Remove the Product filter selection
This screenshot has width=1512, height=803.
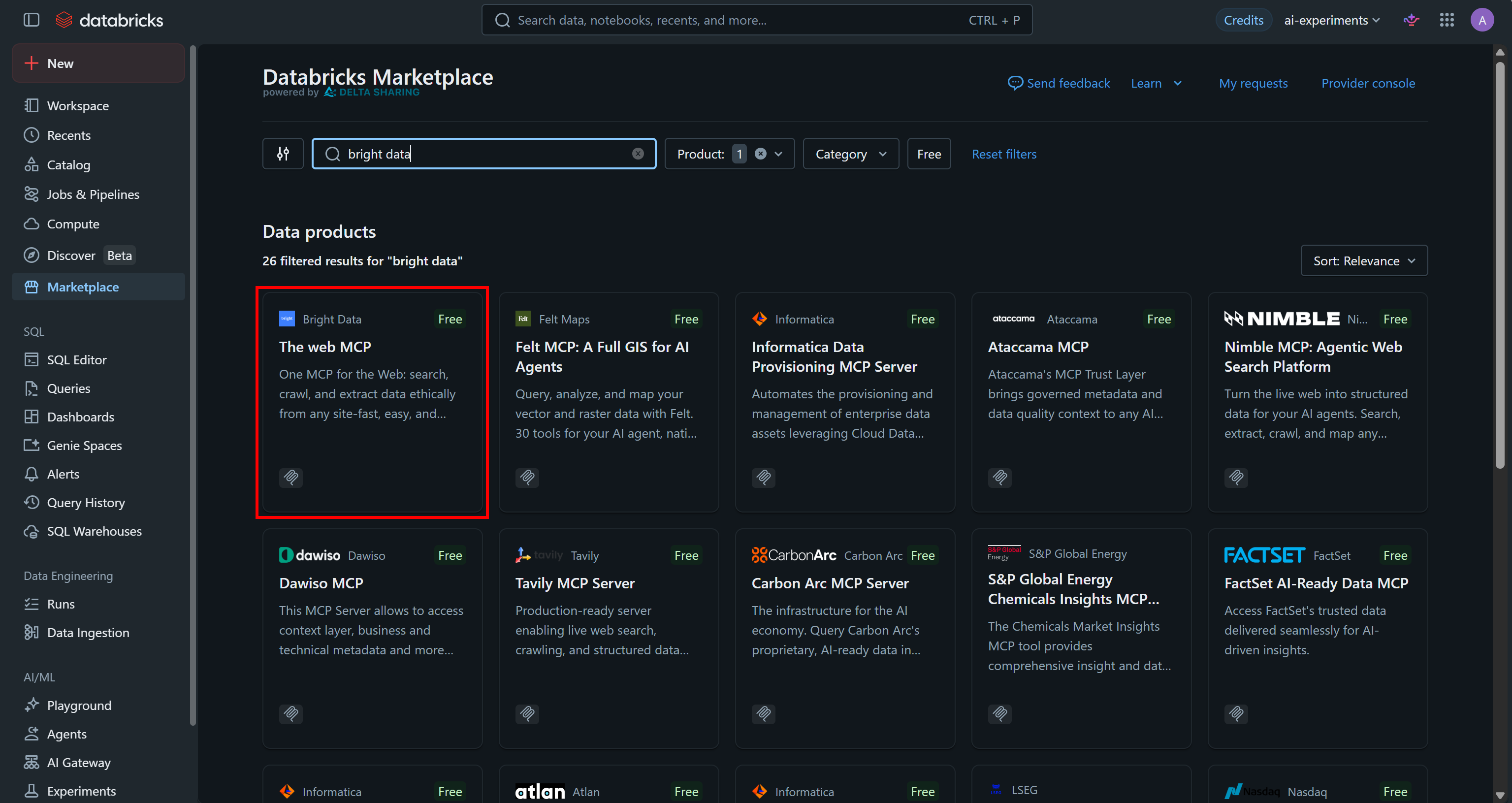click(761, 154)
